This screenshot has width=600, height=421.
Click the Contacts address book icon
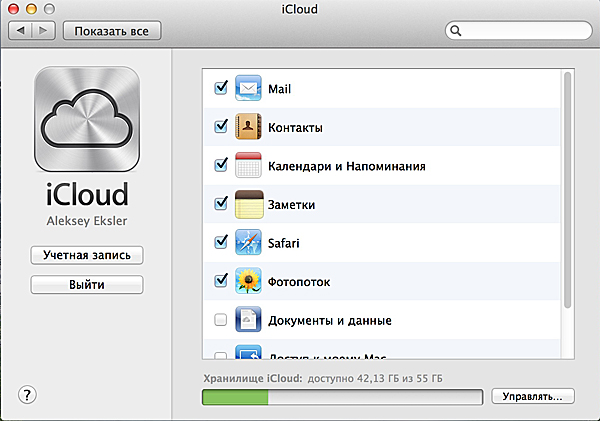(x=248, y=127)
